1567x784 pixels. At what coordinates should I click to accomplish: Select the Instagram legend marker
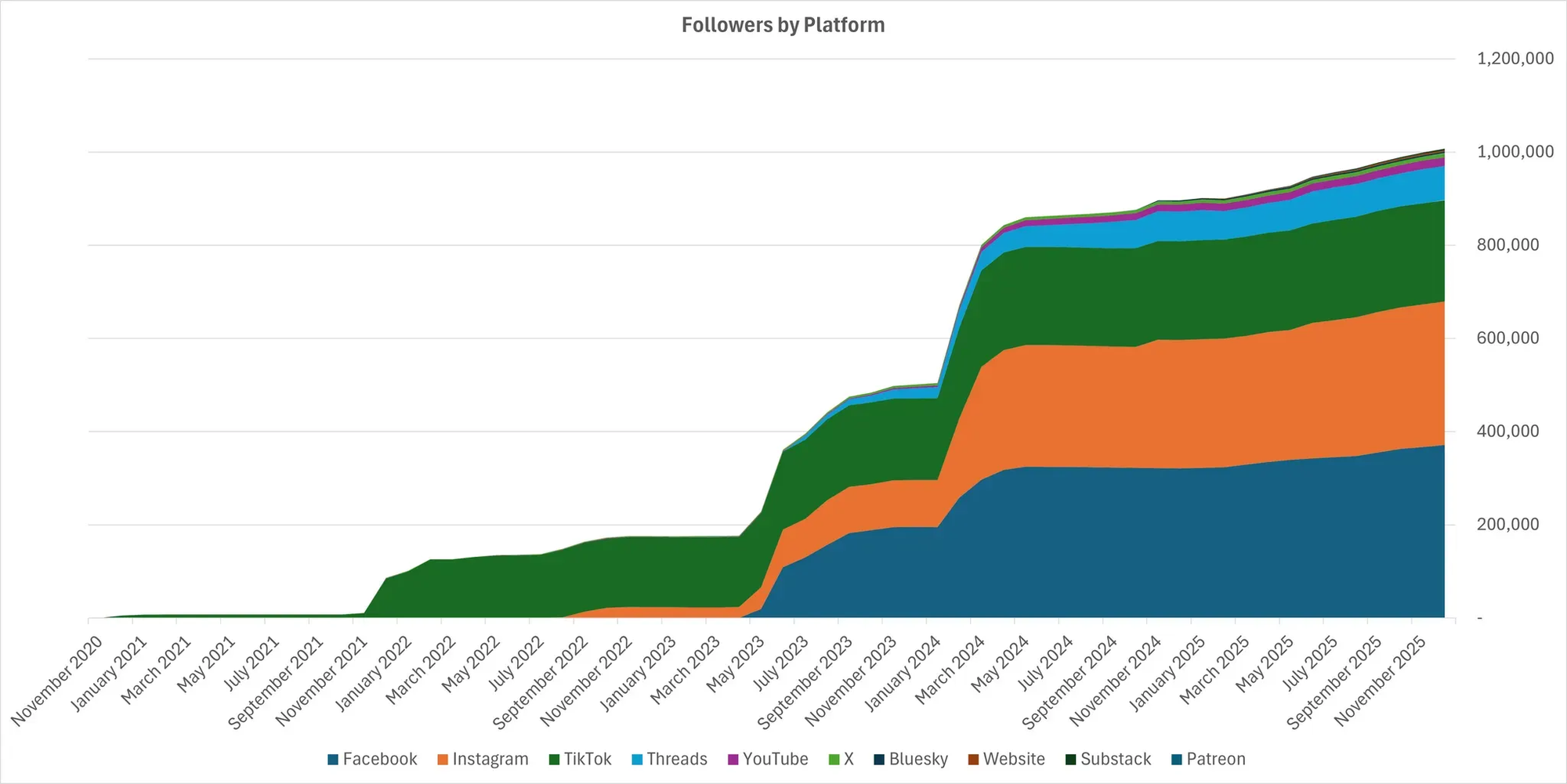click(x=443, y=759)
